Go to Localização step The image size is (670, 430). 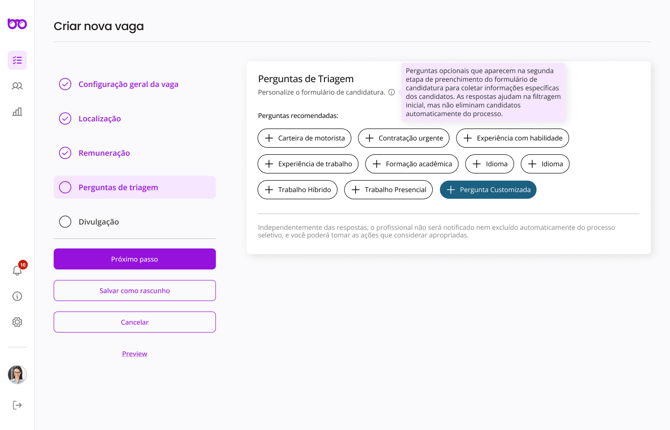pyautogui.click(x=100, y=119)
